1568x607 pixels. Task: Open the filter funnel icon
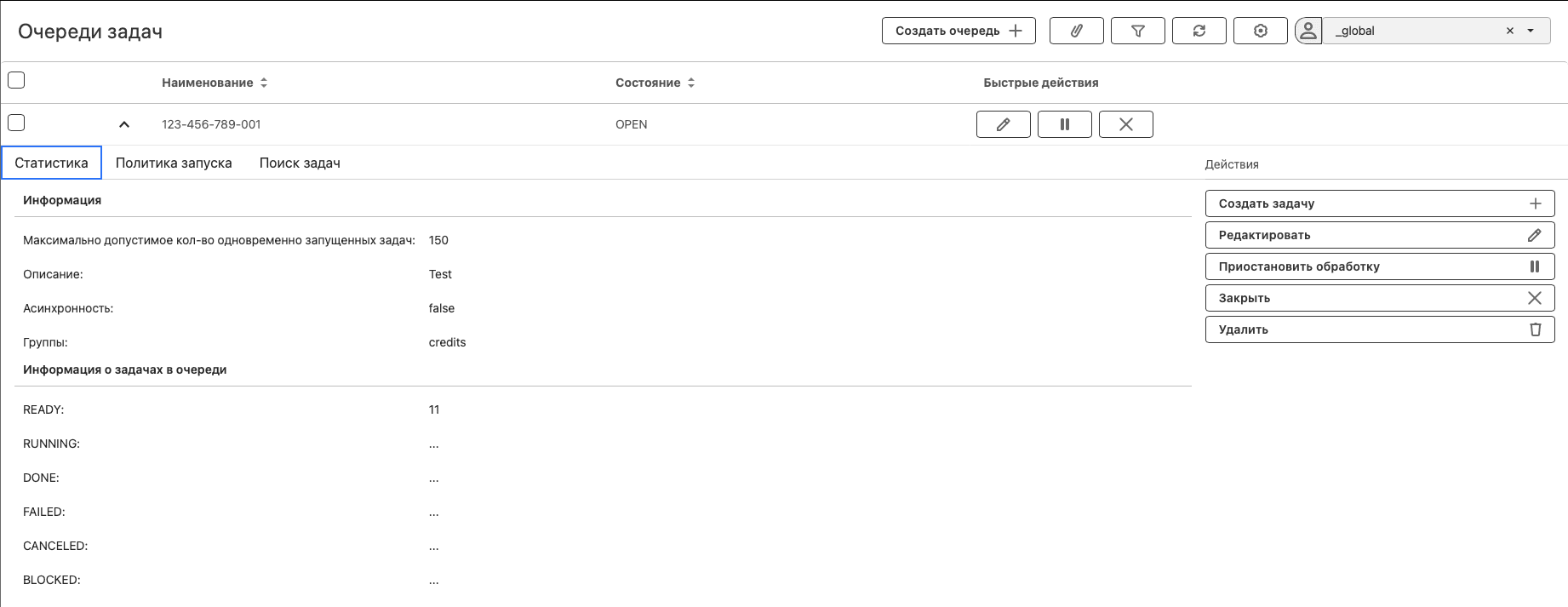point(1137,31)
